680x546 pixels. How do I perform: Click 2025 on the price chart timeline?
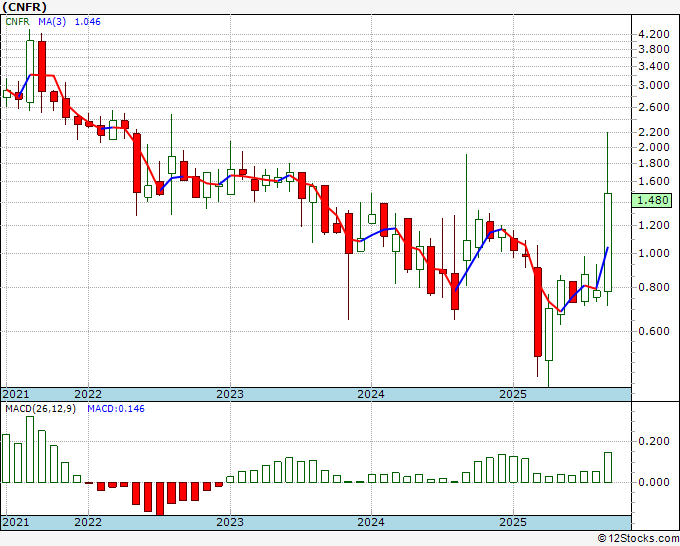[x=513, y=394]
